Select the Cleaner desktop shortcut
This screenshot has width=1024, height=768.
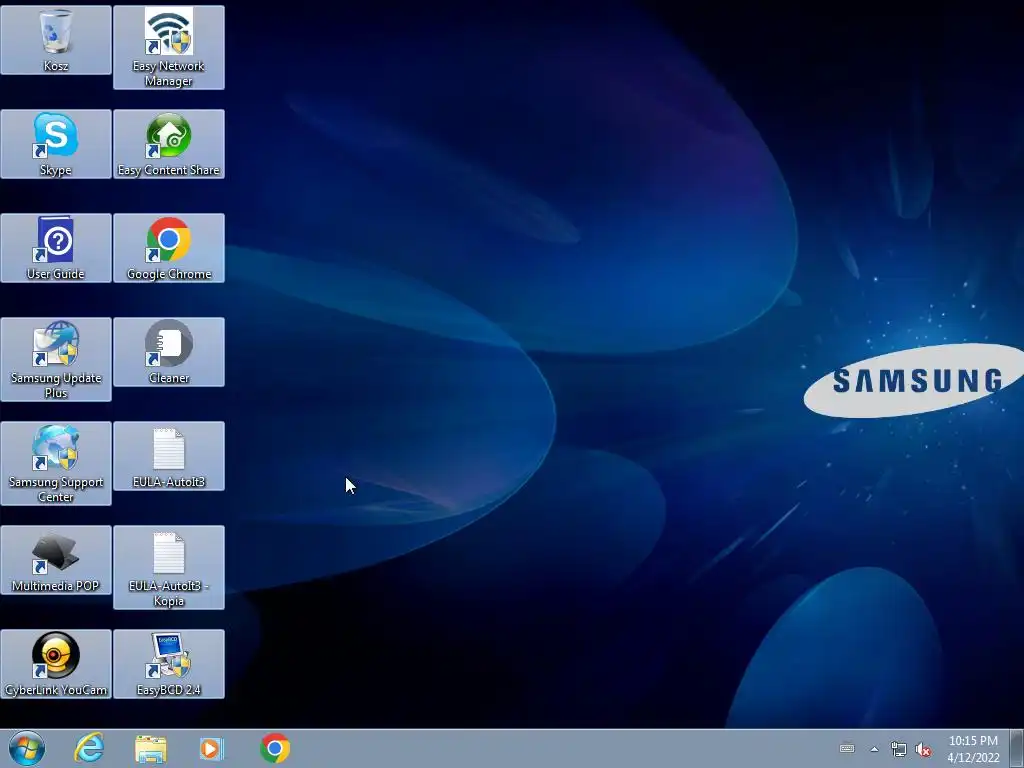(168, 351)
